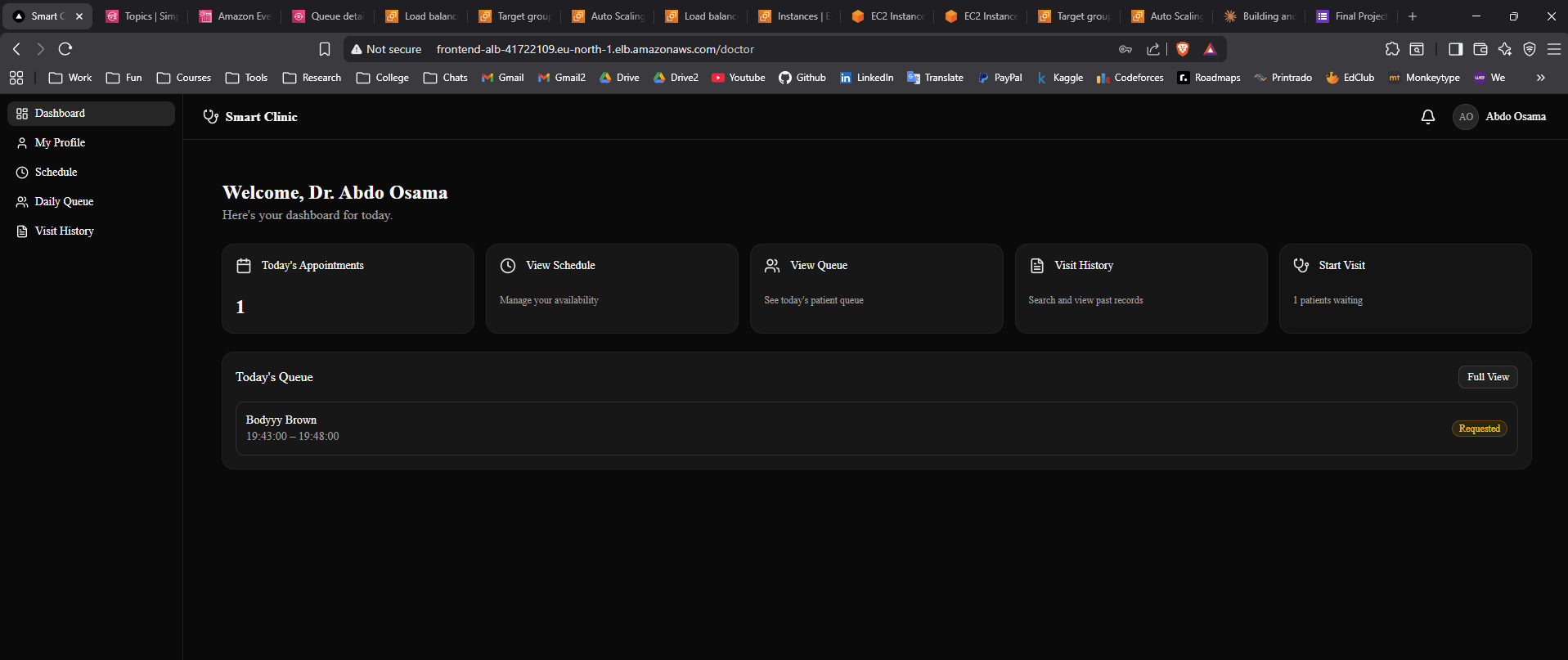Click the 19:43:00 – 19:48:00 time slot text

pos(293,437)
